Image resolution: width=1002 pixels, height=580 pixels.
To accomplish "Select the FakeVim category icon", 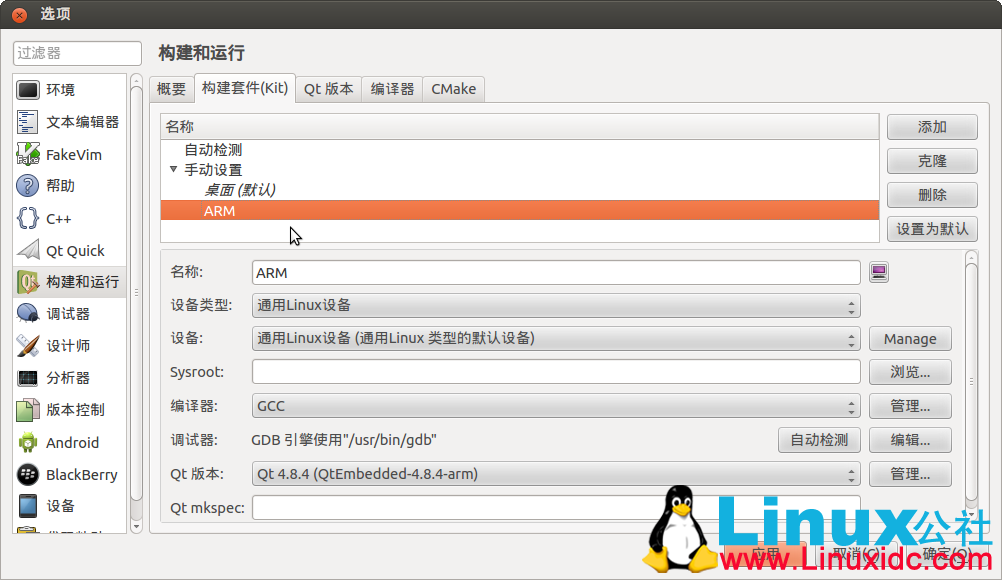I will 28,154.
